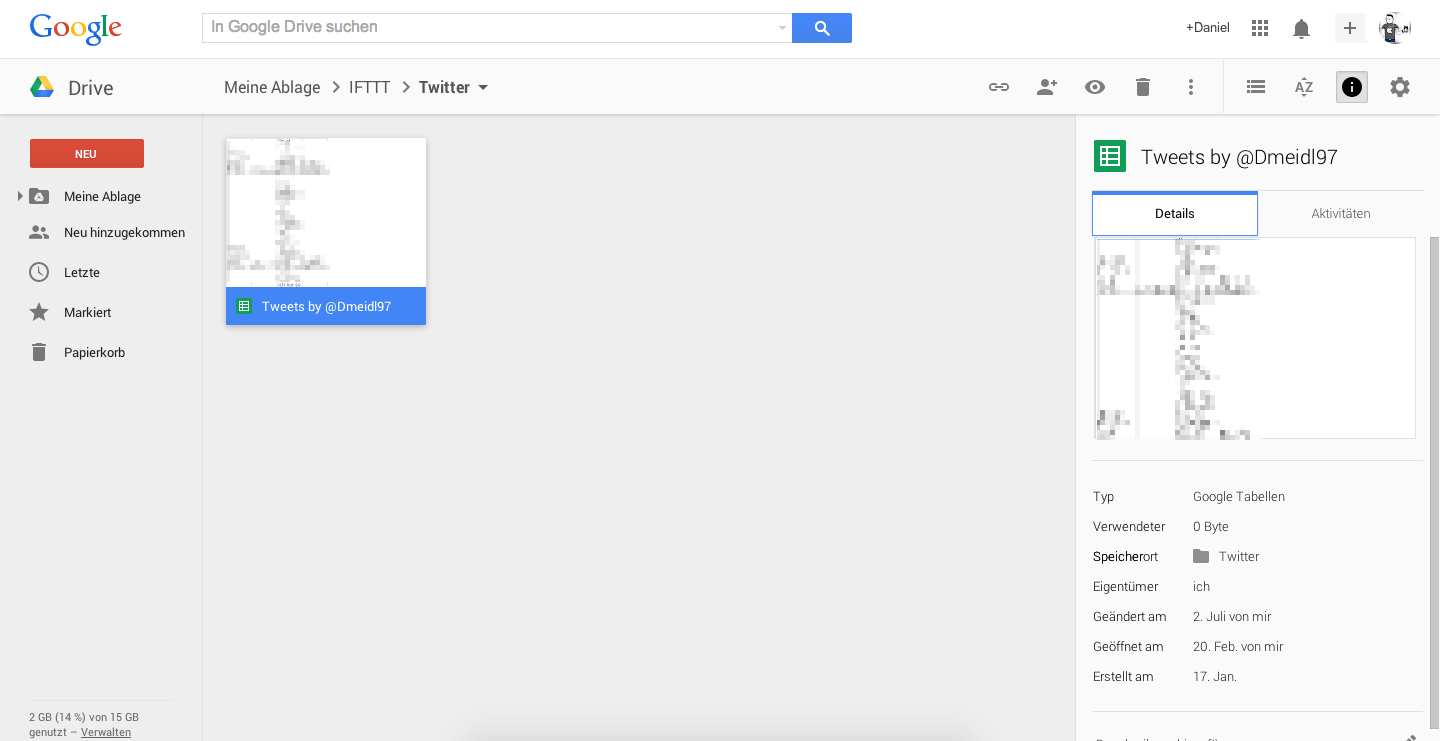Click the preview thumbnail in details panel
1440x741 pixels.
tap(1255, 338)
